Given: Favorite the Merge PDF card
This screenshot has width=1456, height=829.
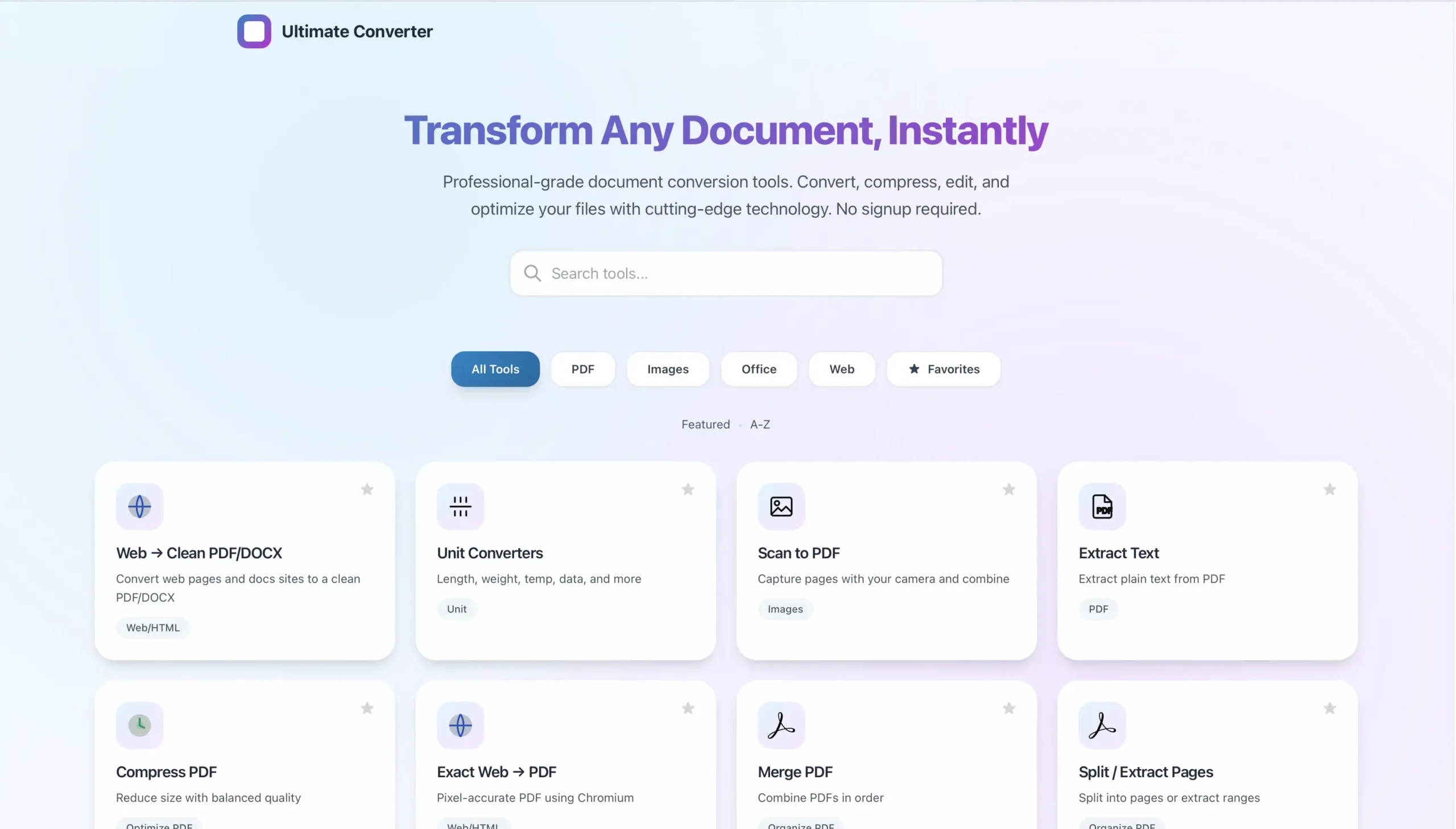Looking at the screenshot, I should (x=1009, y=708).
